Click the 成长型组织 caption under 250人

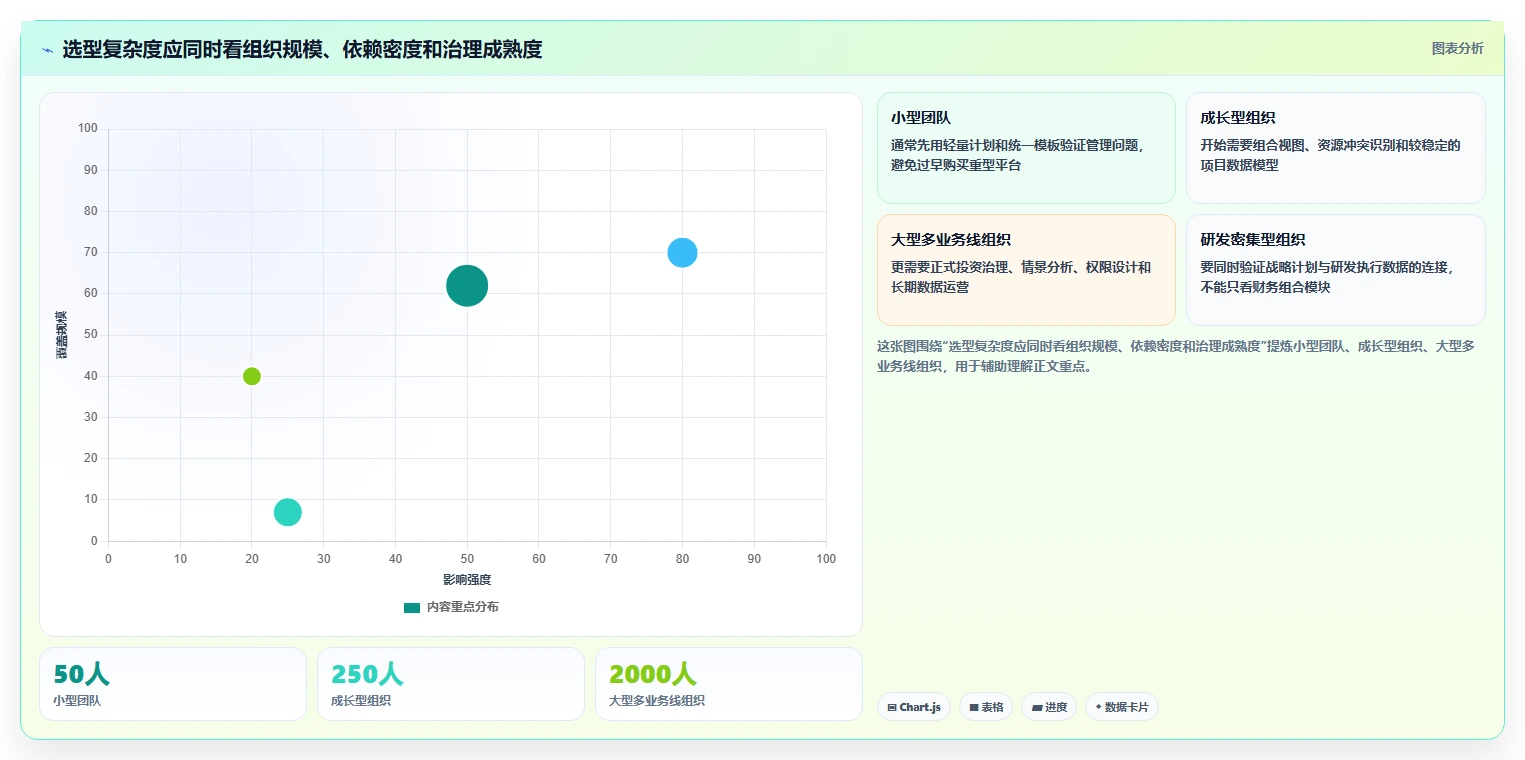tap(361, 701)
